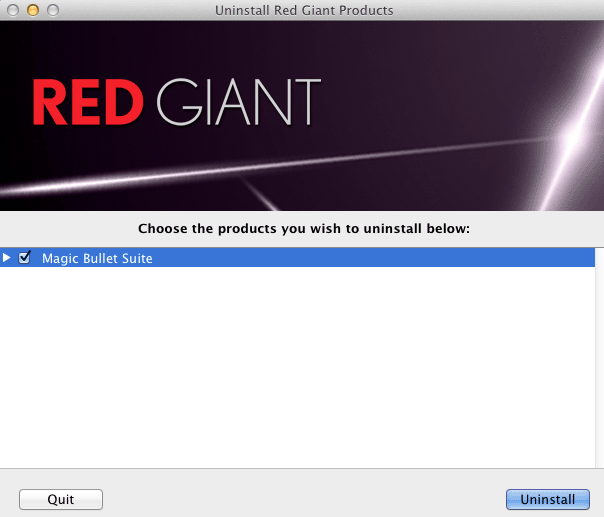
Task: Expand the Magic Bullet Suite disclosure triangle
Action: (6, 257)
